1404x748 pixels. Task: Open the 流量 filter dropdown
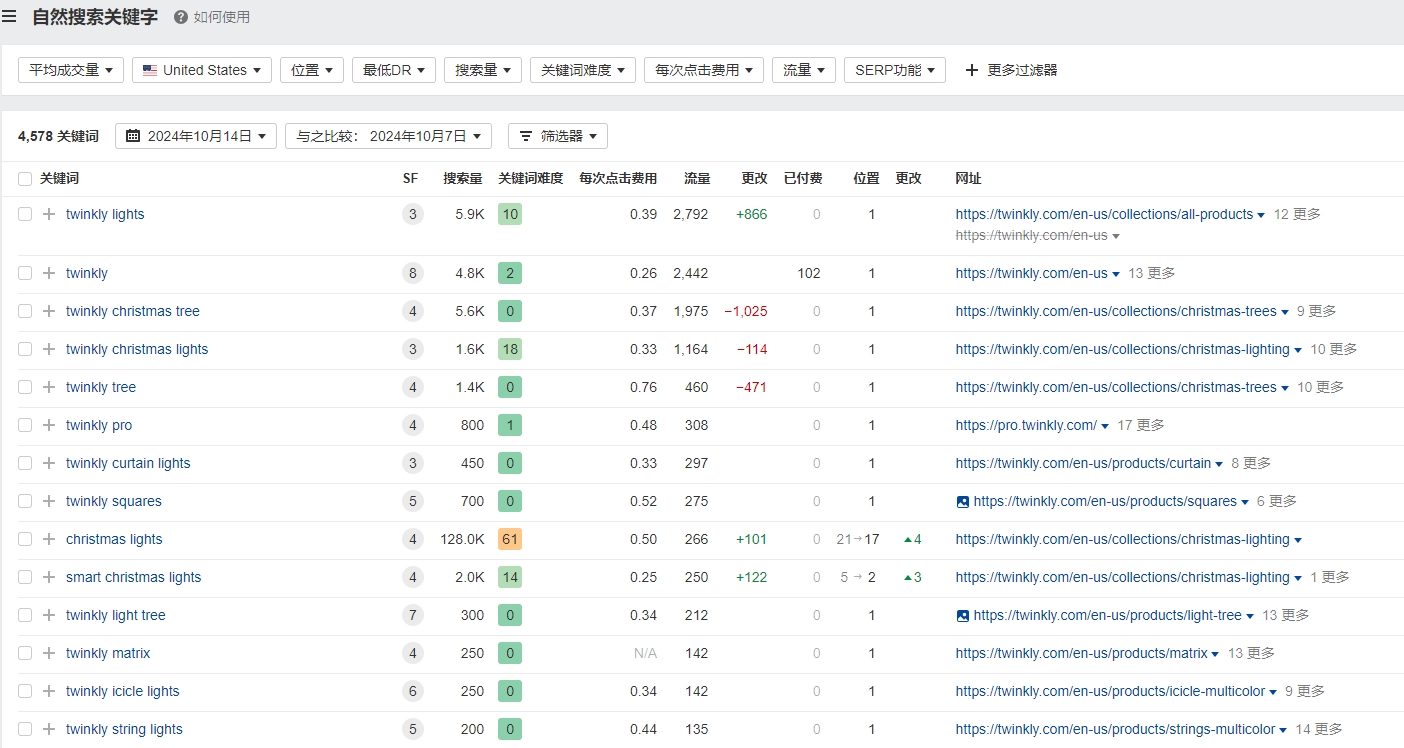(804, 70)
